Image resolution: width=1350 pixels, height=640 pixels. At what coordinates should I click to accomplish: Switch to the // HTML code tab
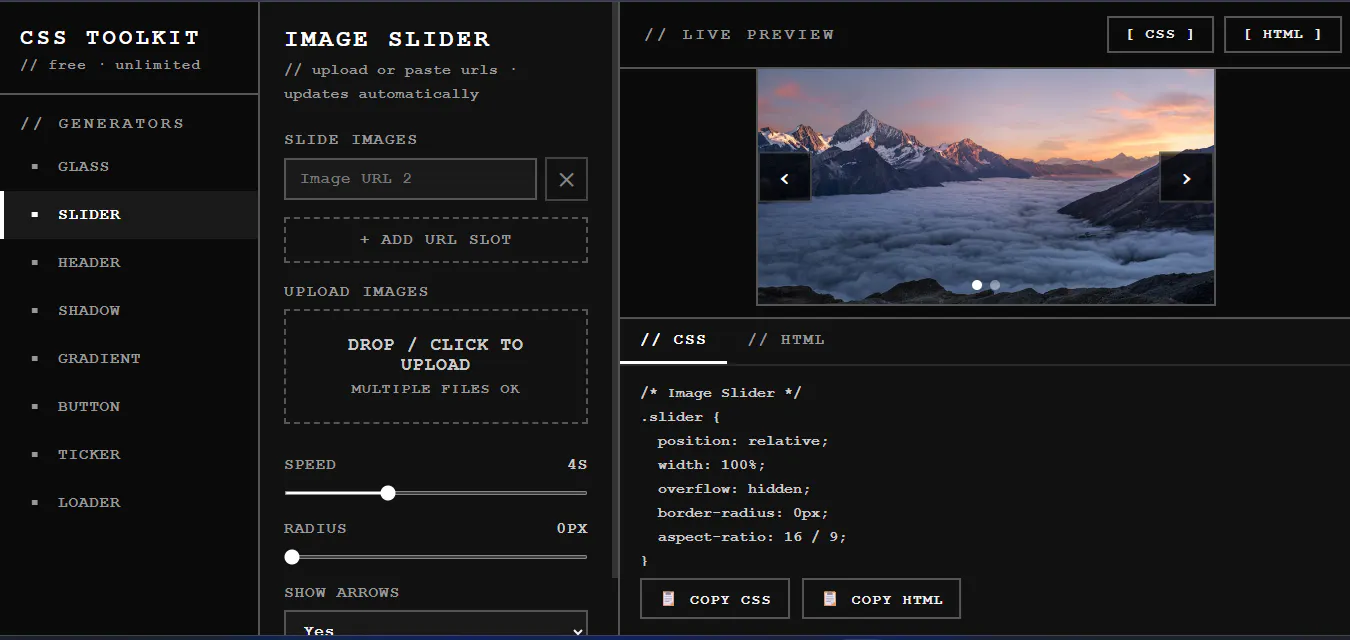point(787,340)
